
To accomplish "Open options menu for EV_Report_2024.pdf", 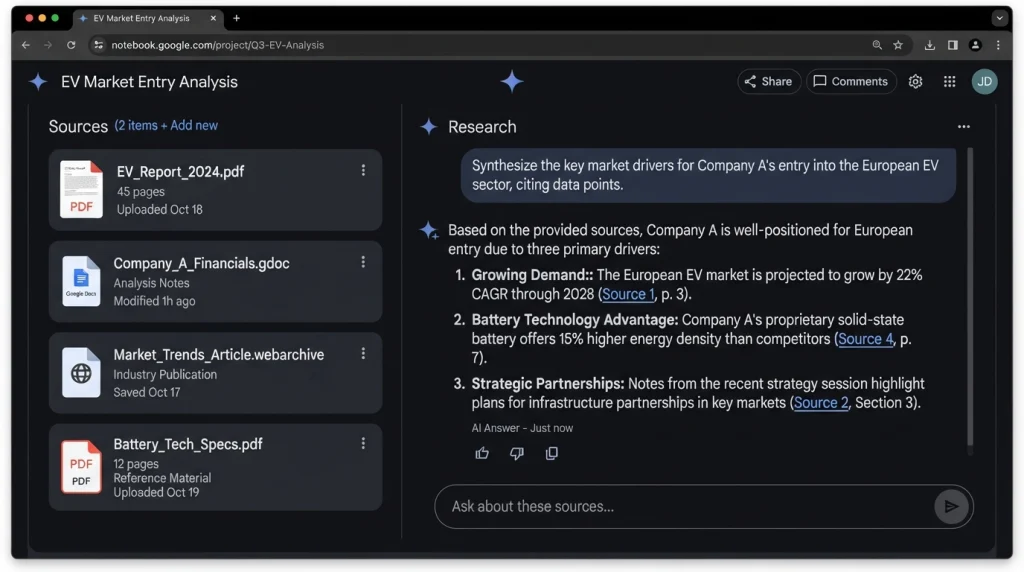I will coord(363,170).
